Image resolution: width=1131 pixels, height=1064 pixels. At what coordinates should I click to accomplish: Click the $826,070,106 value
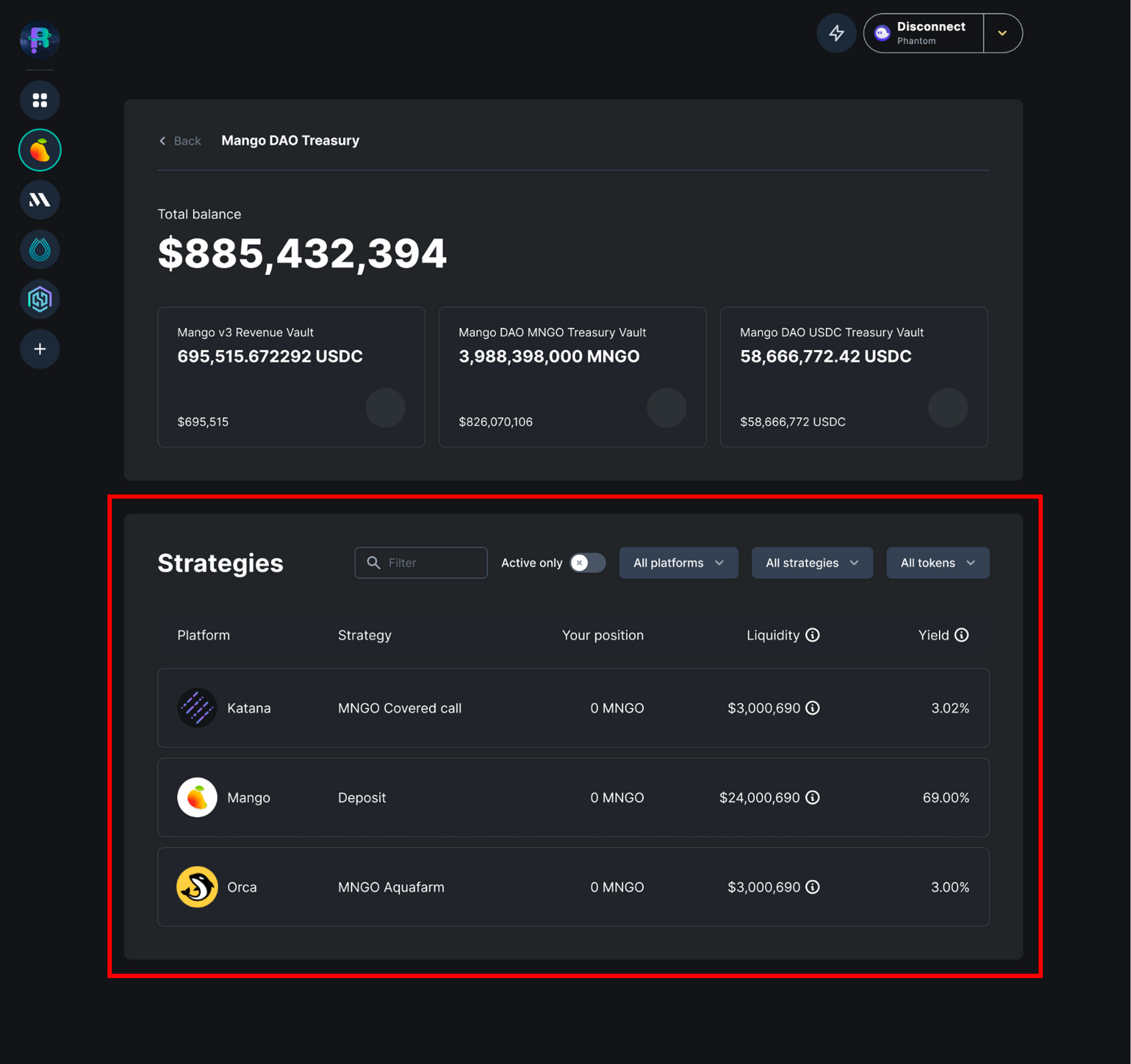pyautogui.click(x=495, y=422)
